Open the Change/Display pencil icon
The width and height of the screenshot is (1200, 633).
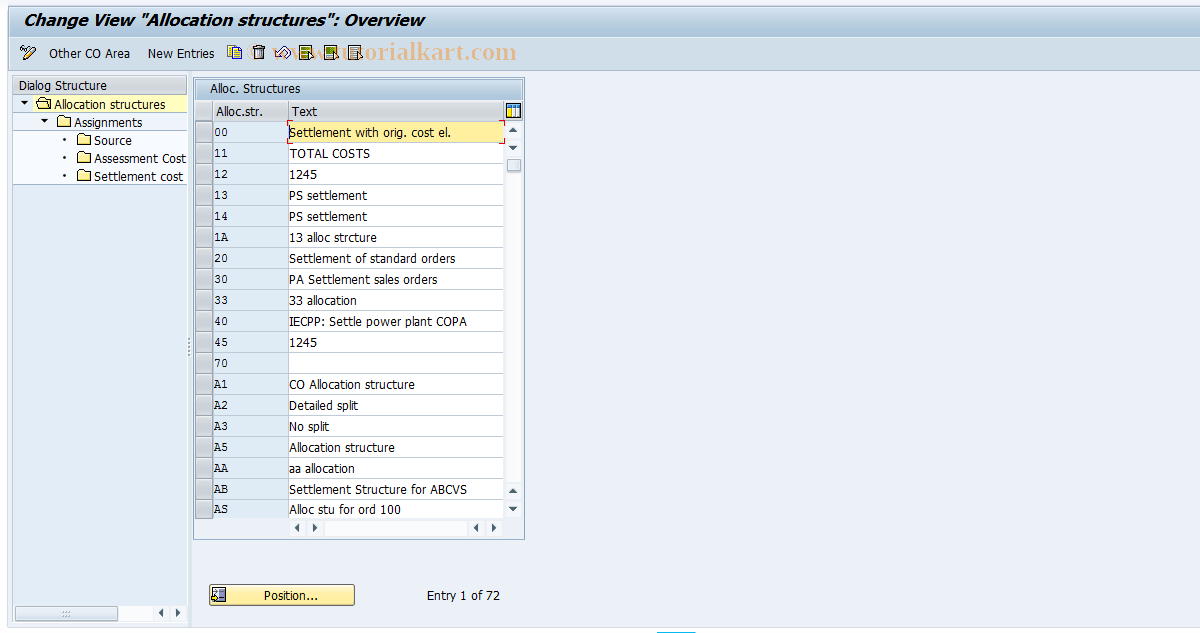(x=27, y=52)
